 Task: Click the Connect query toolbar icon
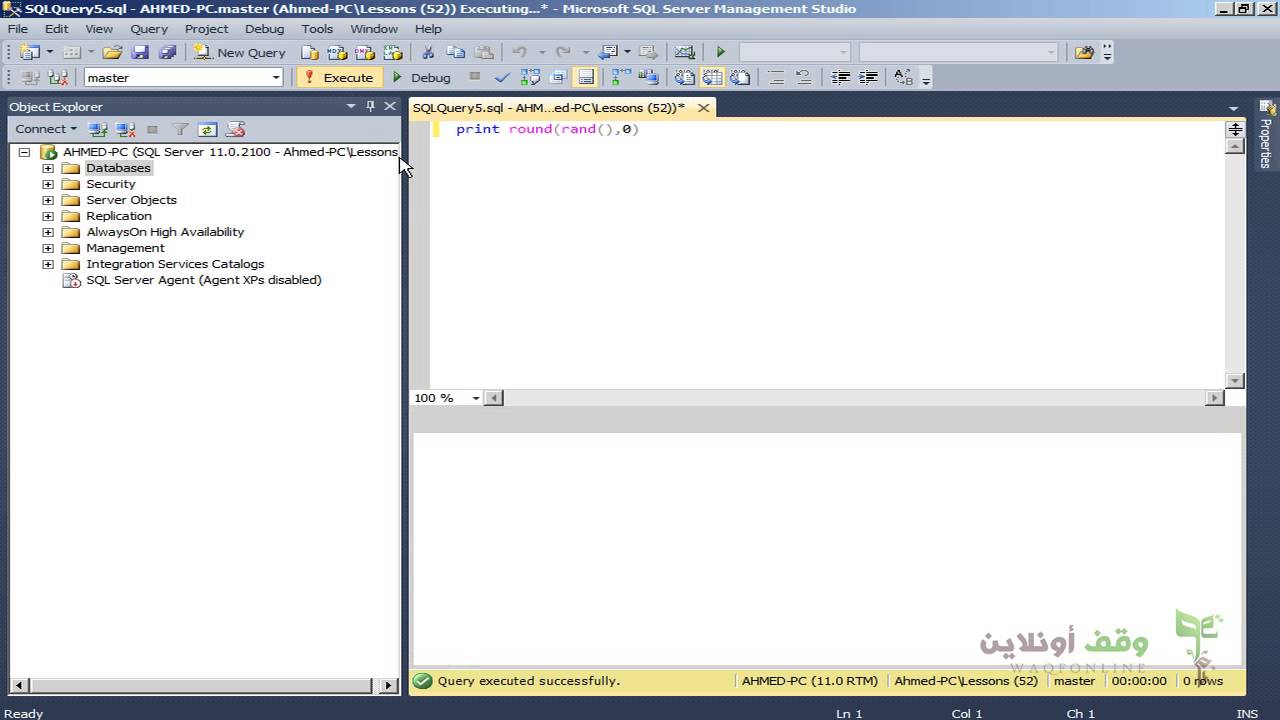(x=31, y=77)
